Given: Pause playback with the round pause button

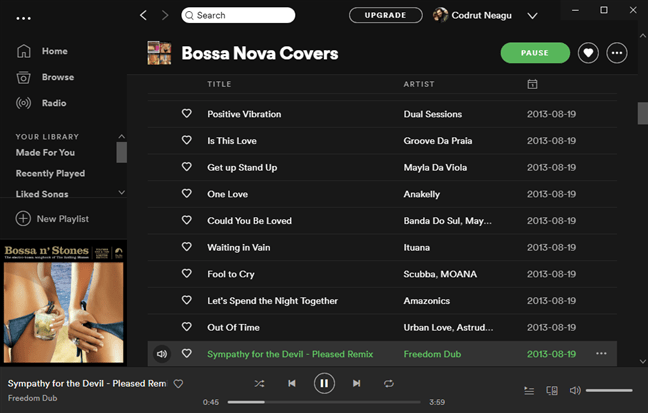Looking at the screenshot, I should (324, 384).
